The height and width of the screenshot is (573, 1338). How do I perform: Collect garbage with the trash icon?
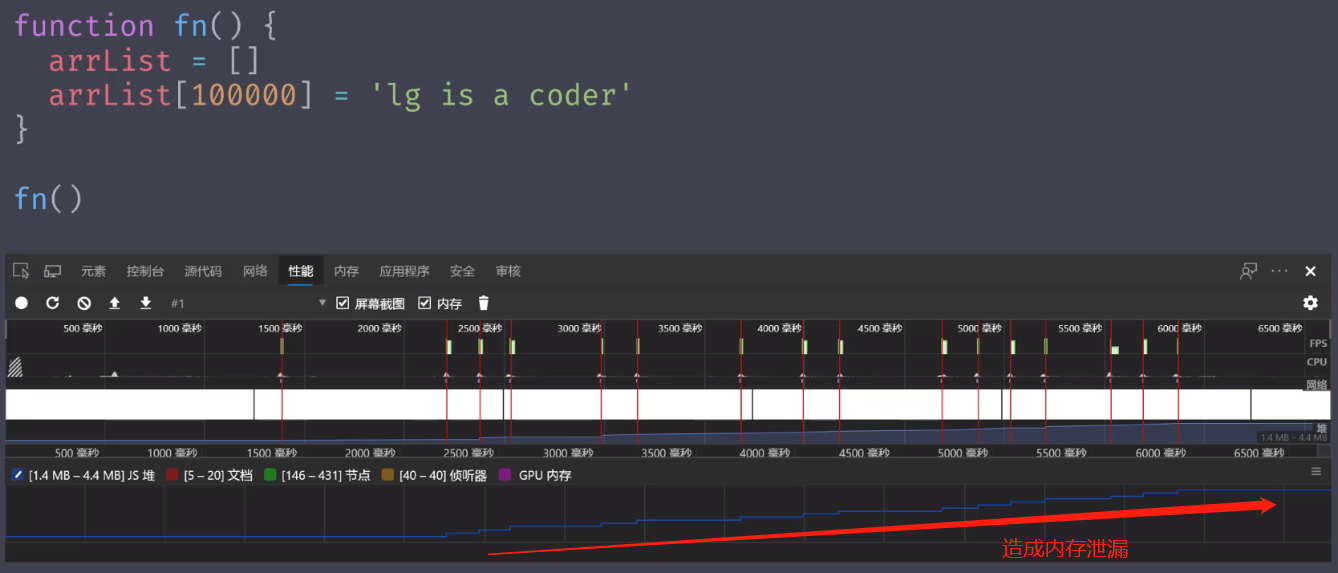(484, 303)
